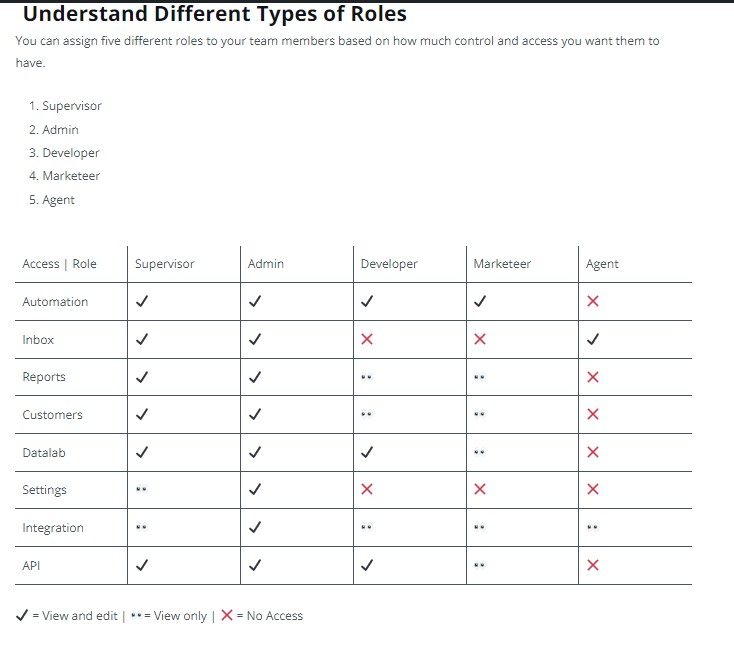
Task: Click the Developer Inbox no-access X icon
Action: click(367, 340)
